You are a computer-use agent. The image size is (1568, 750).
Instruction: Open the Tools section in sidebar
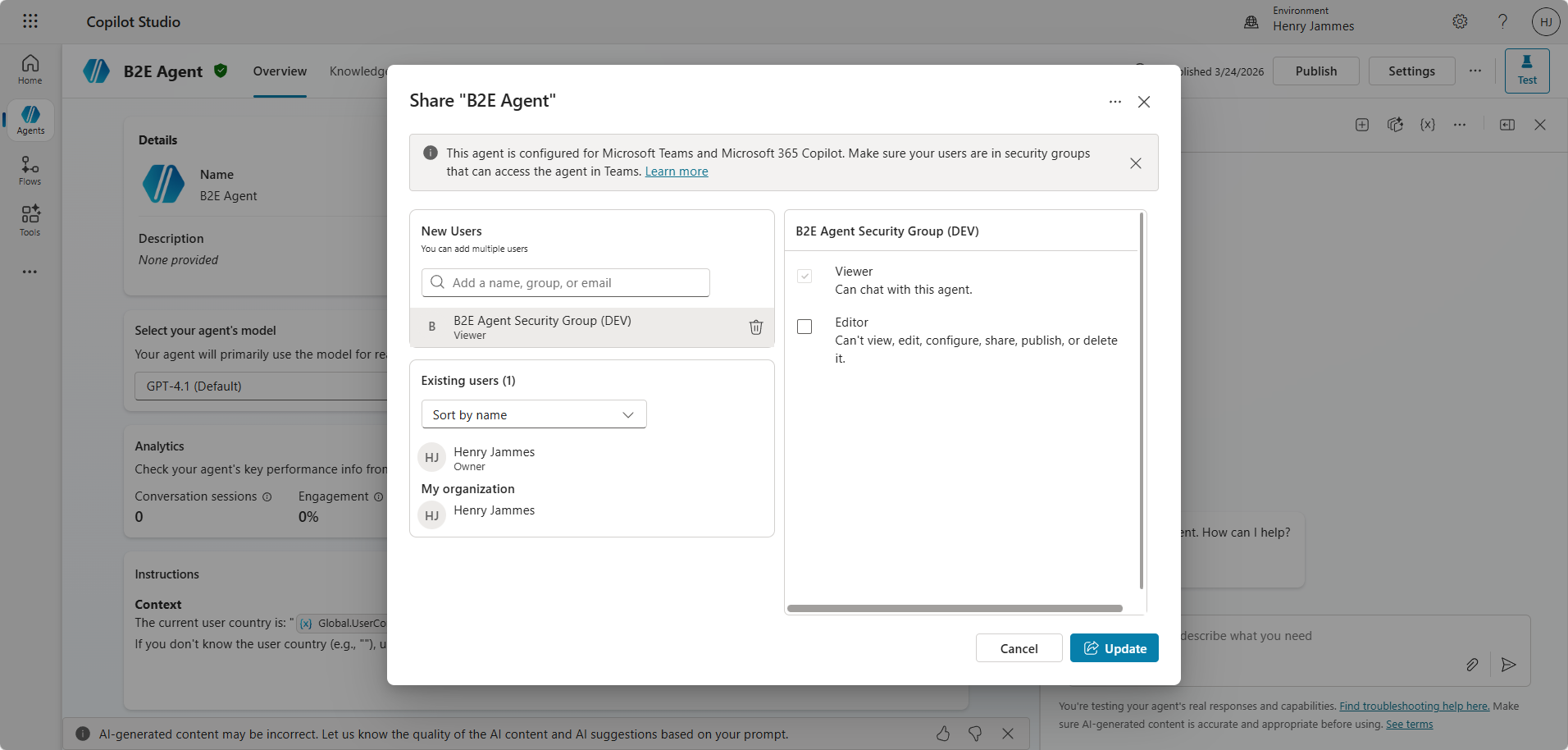[x=30, y=221]
